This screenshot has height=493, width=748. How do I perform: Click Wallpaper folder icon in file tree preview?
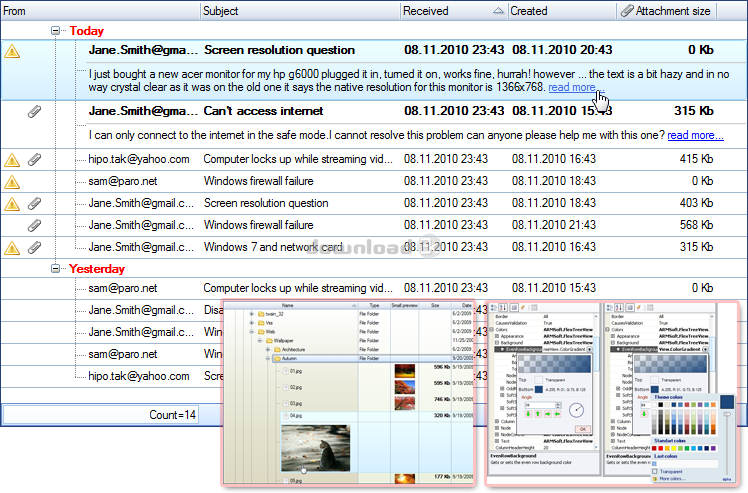click(x=269, y=340)
